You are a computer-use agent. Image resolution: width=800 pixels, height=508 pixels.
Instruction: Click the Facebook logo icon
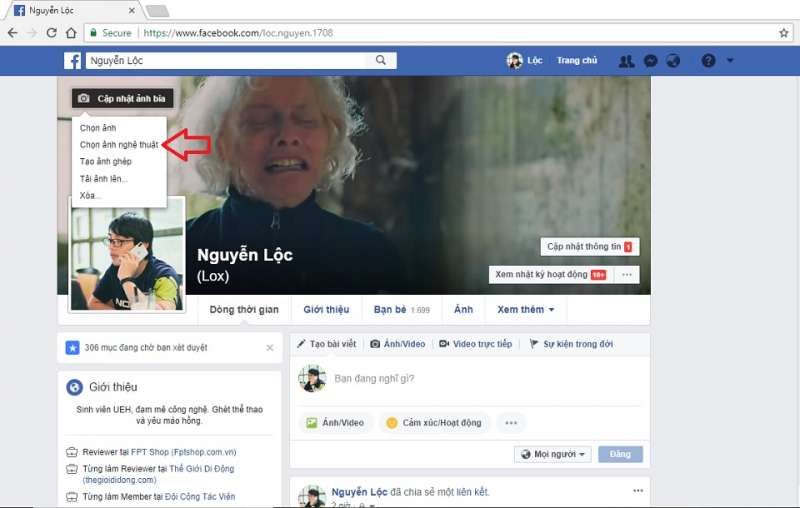coord(73,61)
